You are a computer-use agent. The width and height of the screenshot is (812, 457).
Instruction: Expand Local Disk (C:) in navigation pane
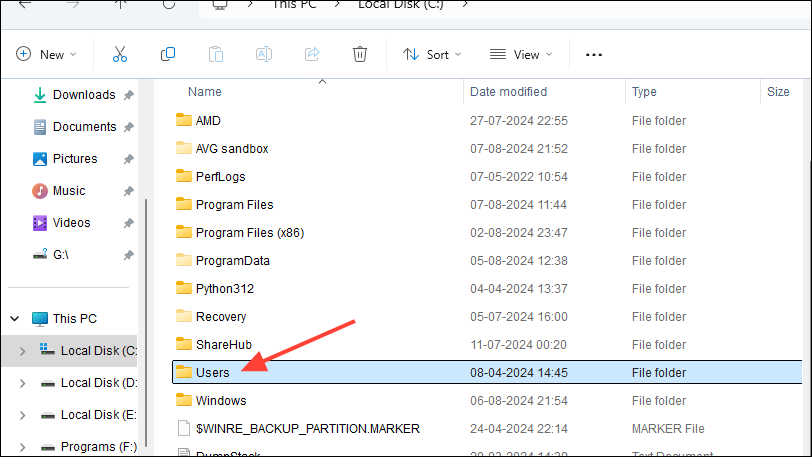(x=22, y=351)
